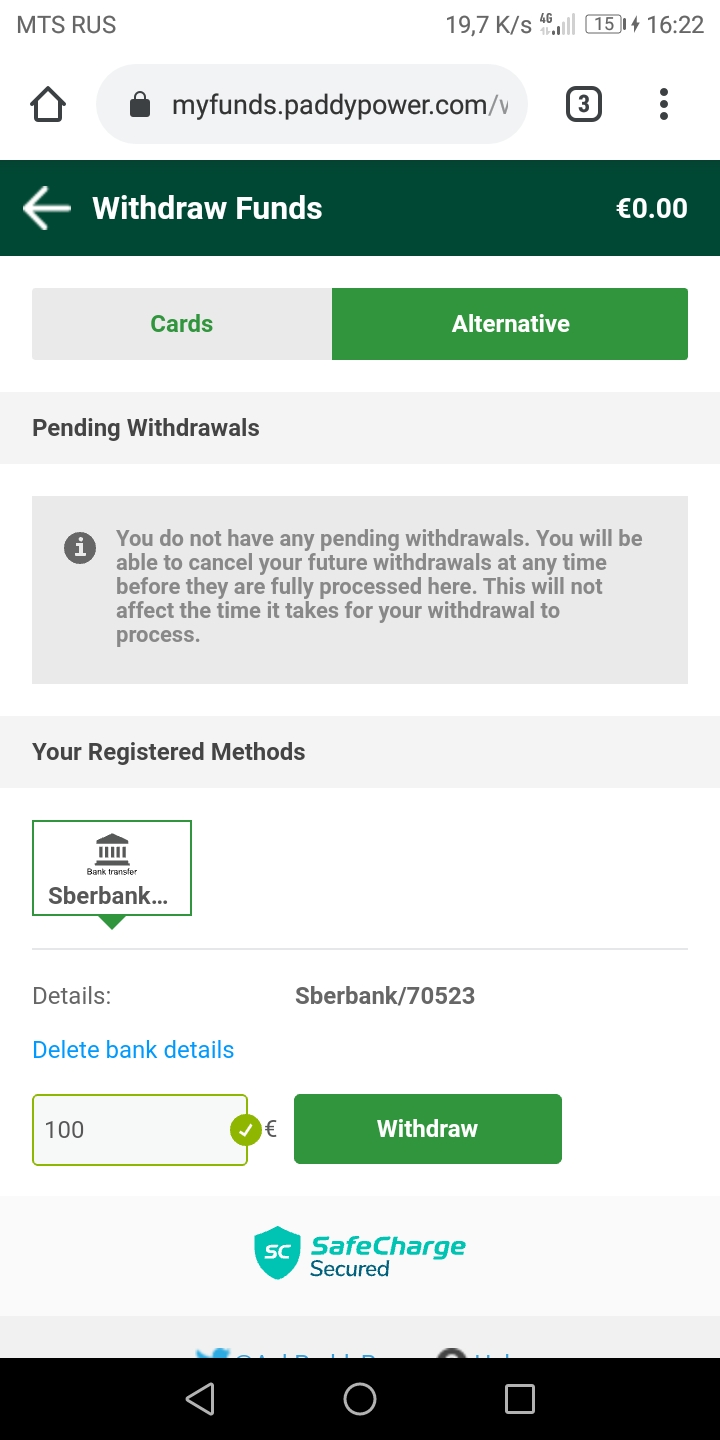Select the Sberbank registered method tile
This screenshot has width=720, height=1440.
pos(112,868)
